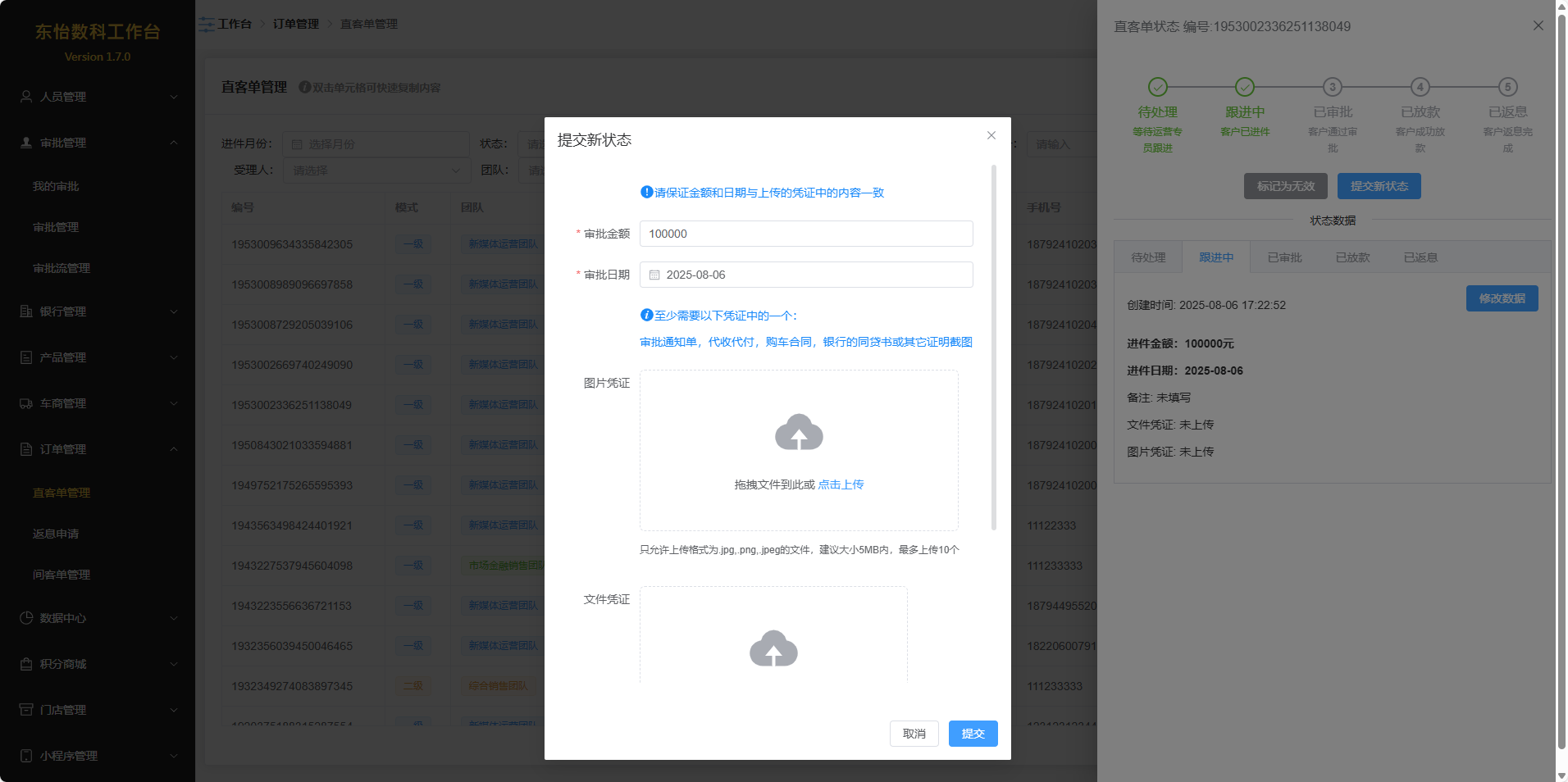The width and height of the screenshot is (1568, 782).
Task: Click the 提交 button in dialog
Action: point(973,734)
